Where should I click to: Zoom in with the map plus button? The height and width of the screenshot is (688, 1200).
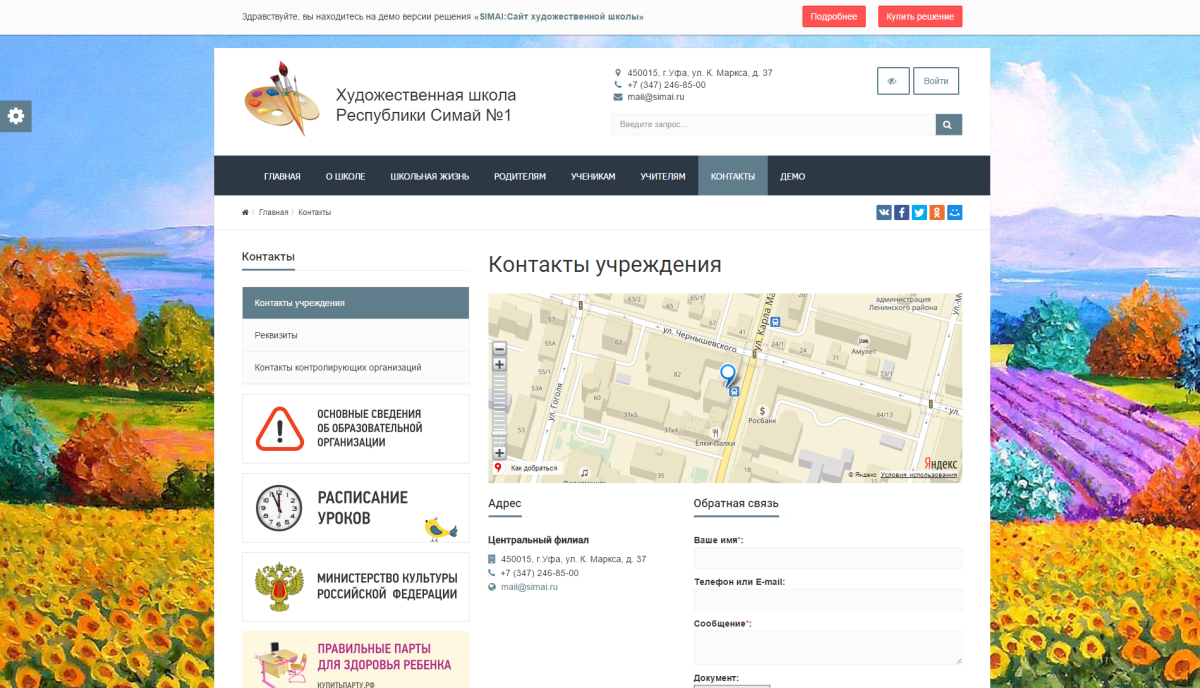(x=499, y=364)
